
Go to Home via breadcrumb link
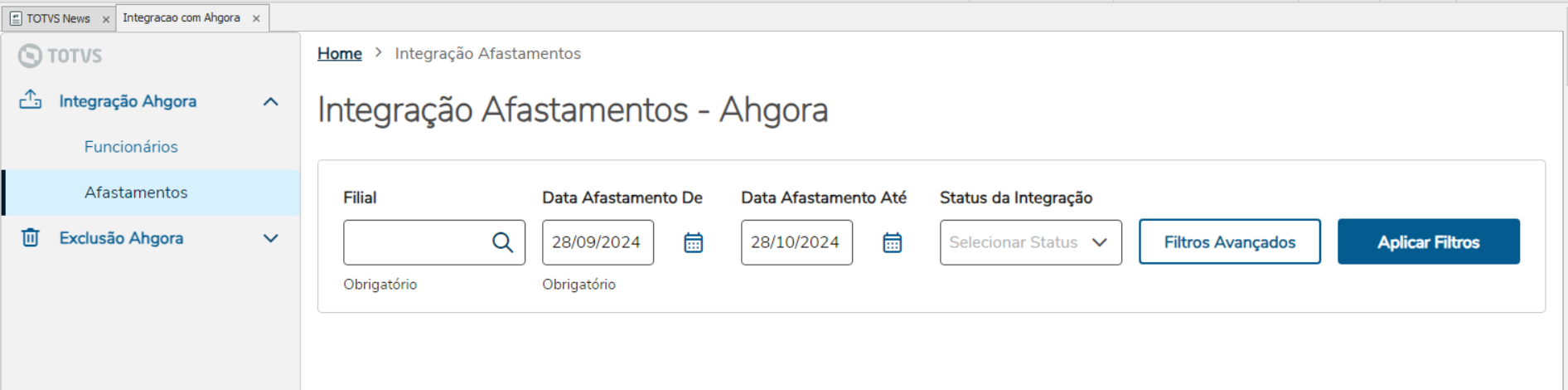coord(340,53)
